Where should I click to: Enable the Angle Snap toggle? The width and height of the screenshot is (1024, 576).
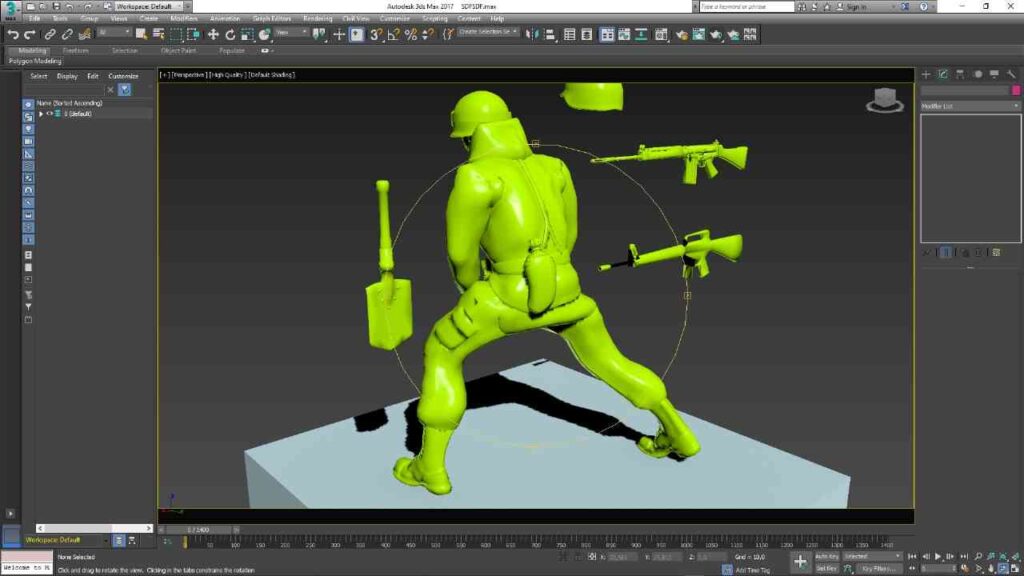[x=394, y=35]
